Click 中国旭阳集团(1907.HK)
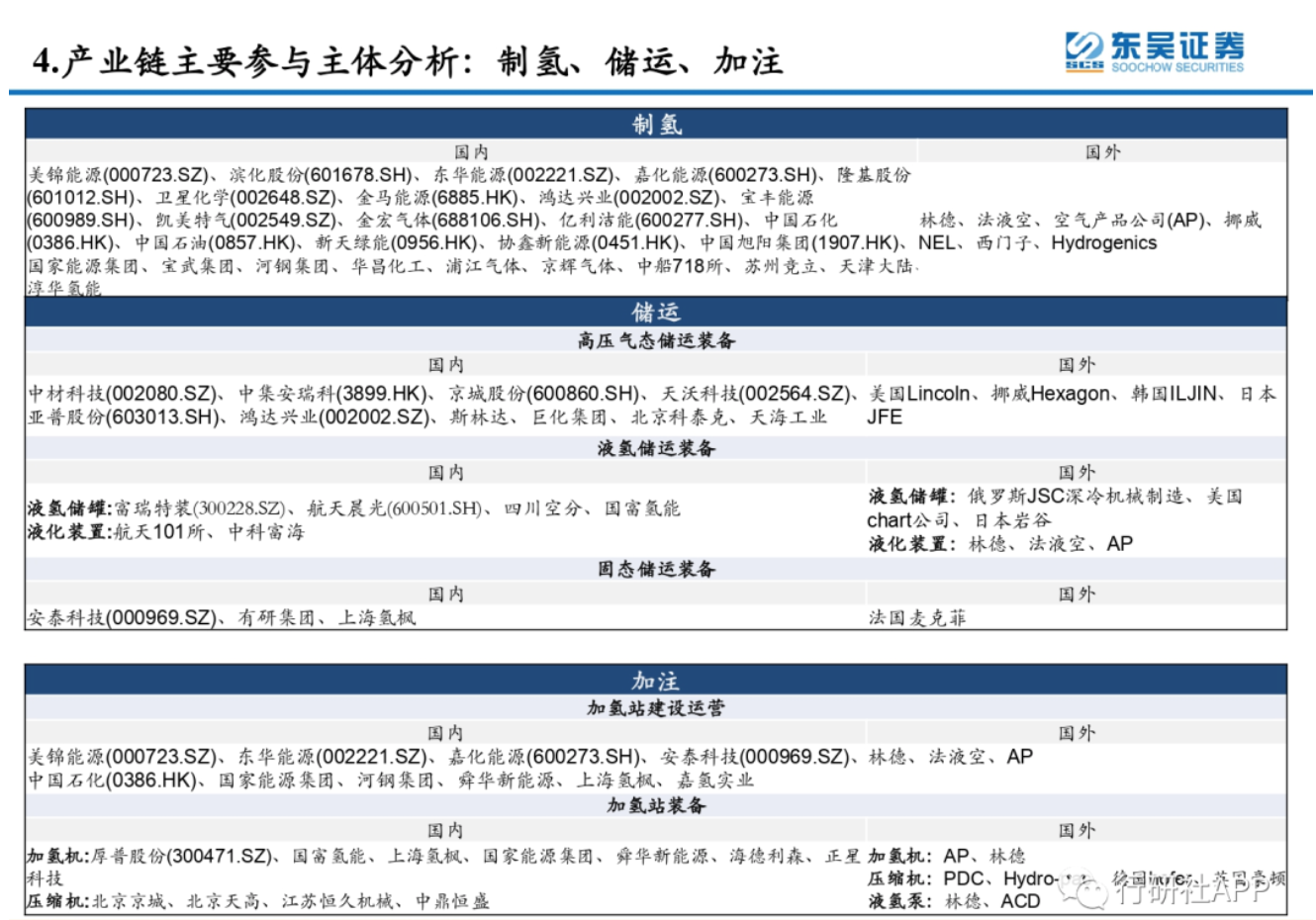 pyautogui.click(x=800, y=243)
